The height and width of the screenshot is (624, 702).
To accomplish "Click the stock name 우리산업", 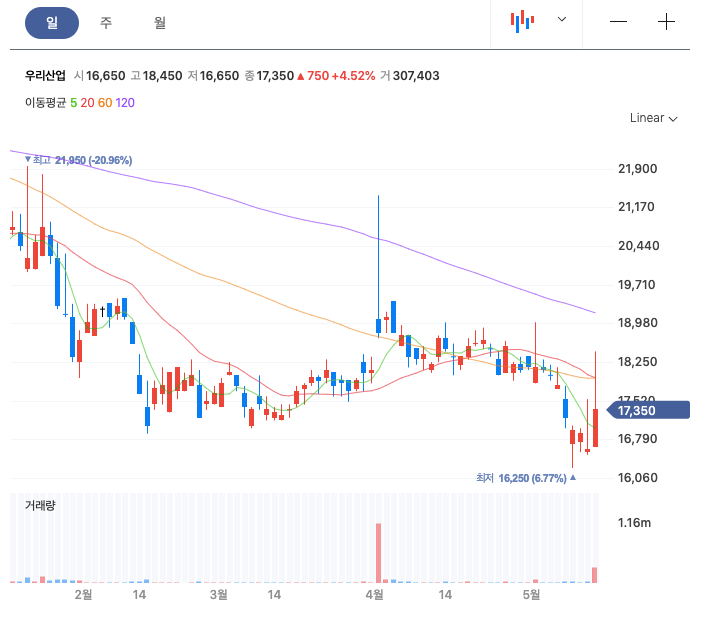I will 45,76.
